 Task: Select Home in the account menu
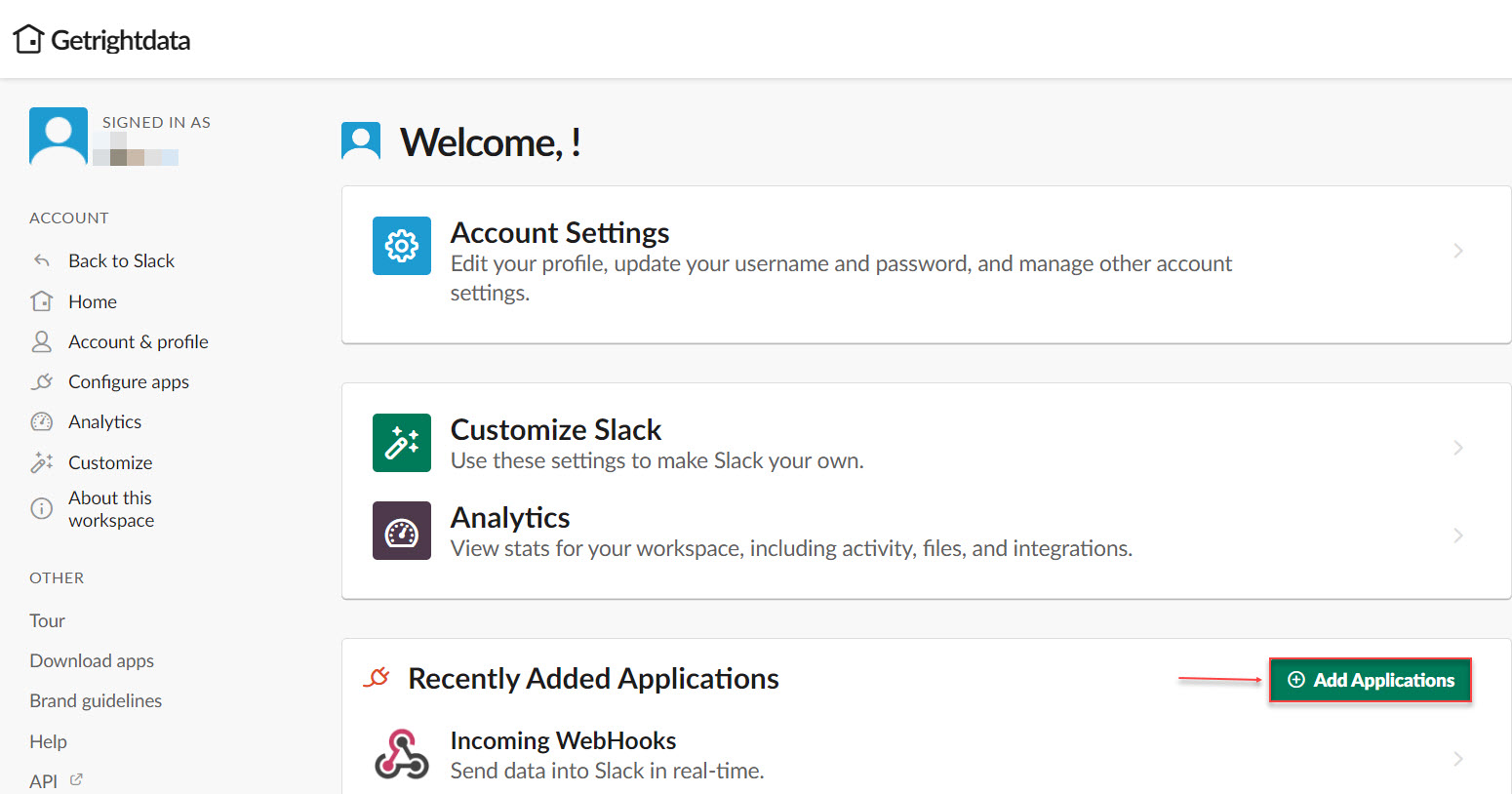click(x=93, y=301)
